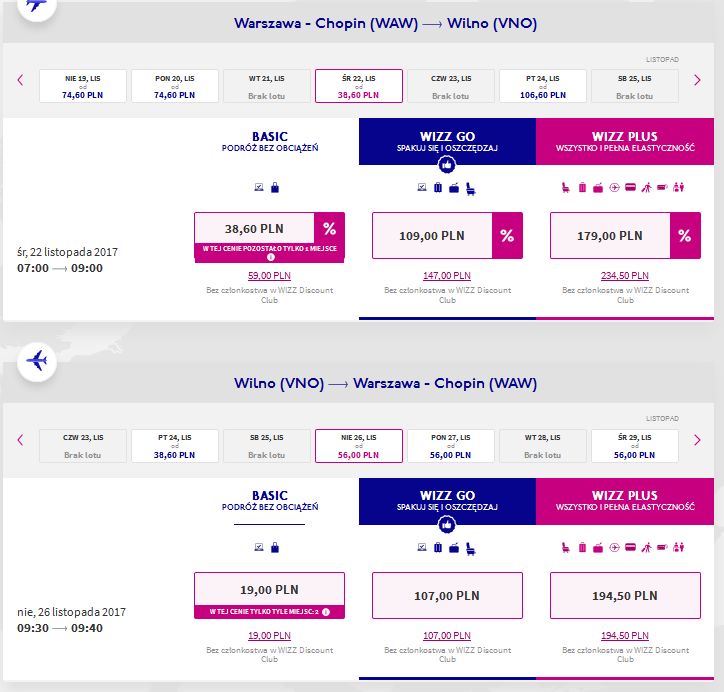This screenshot has width=724, height=692.
Task: Click WIZZ GO thumbs-up badge on return flight
Action: tap(447, 524)
